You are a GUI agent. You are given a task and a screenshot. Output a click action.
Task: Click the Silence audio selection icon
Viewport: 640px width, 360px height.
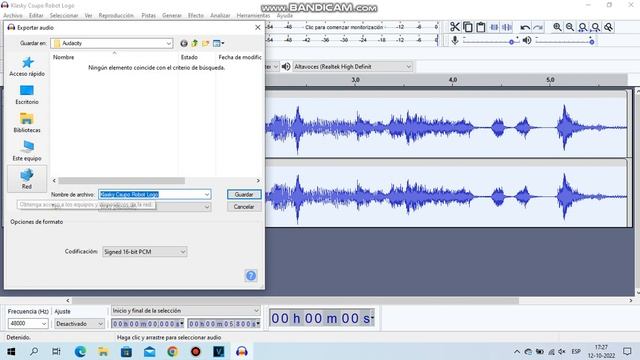tap(507, 27)
